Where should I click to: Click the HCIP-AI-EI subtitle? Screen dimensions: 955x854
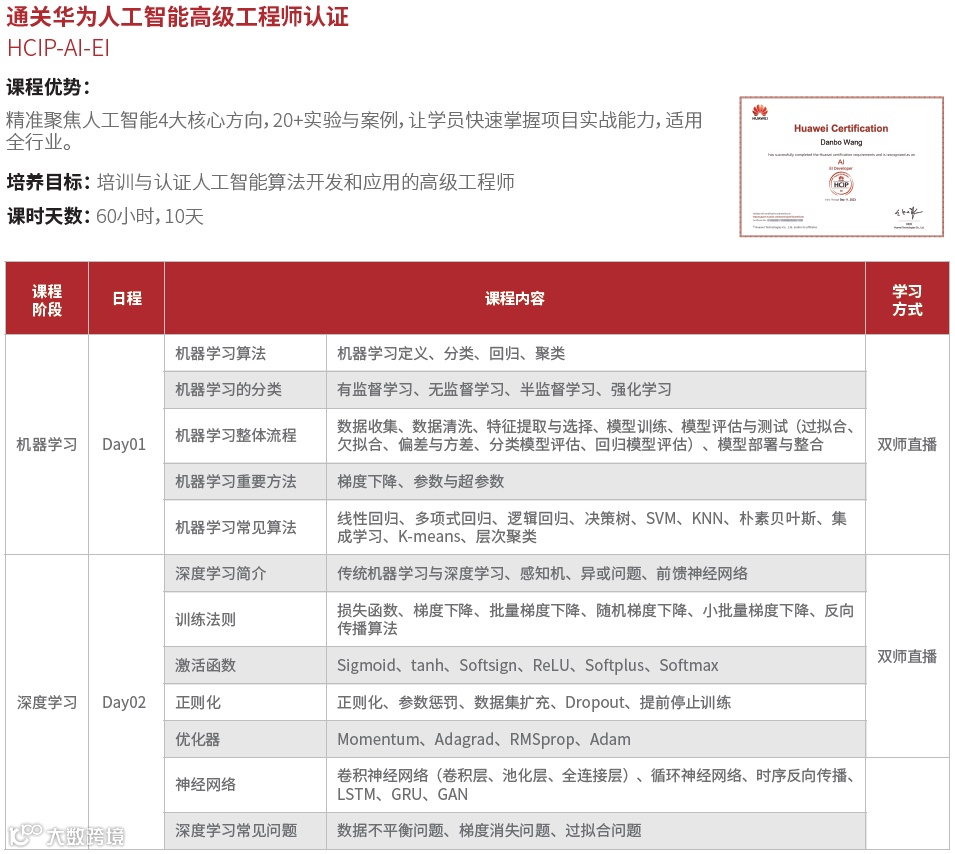[x=58, y=48]
